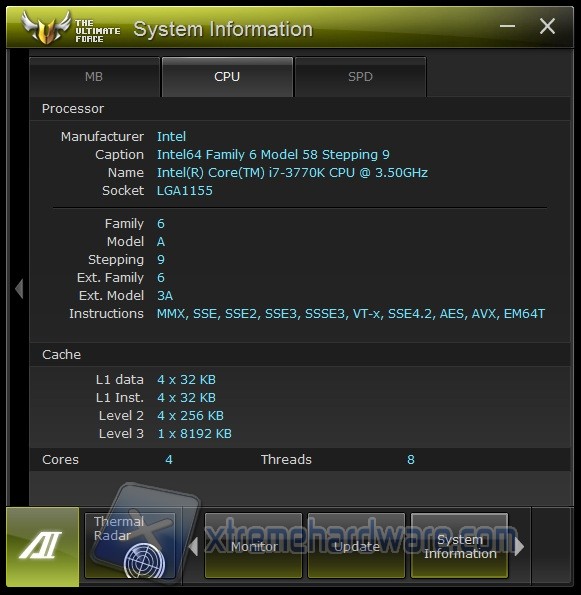581x595 pixels.
Task: Click the Update button
Action: [x=356, y=546]
